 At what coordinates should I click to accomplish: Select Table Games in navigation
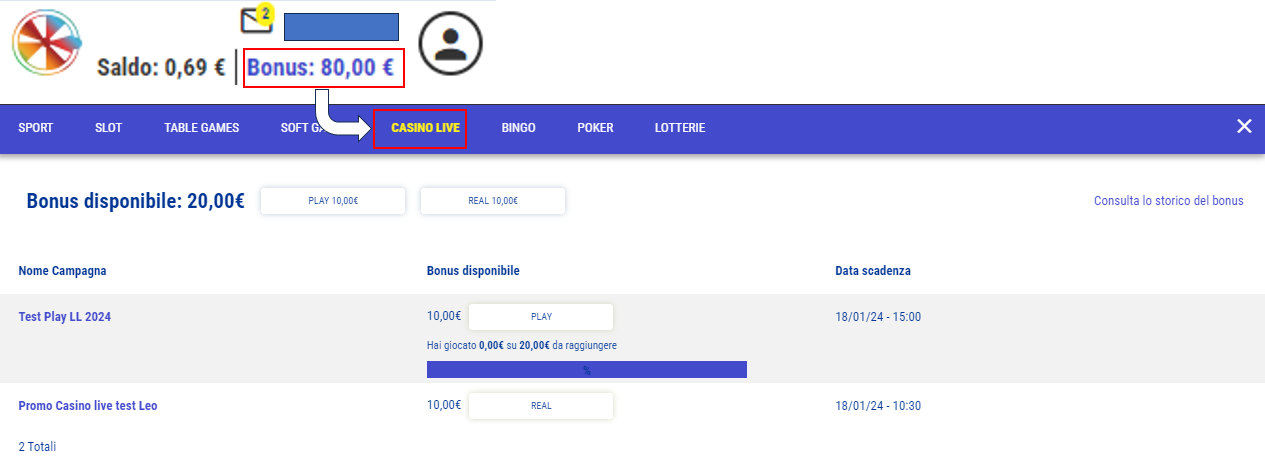click(x=201, y=128)
